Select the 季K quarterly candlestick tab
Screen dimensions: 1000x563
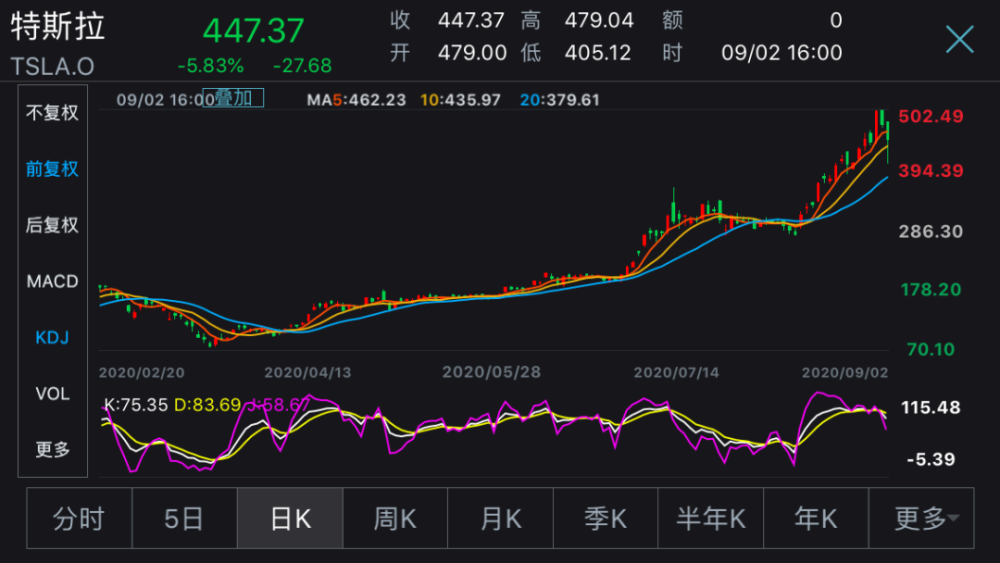(606, 518)
